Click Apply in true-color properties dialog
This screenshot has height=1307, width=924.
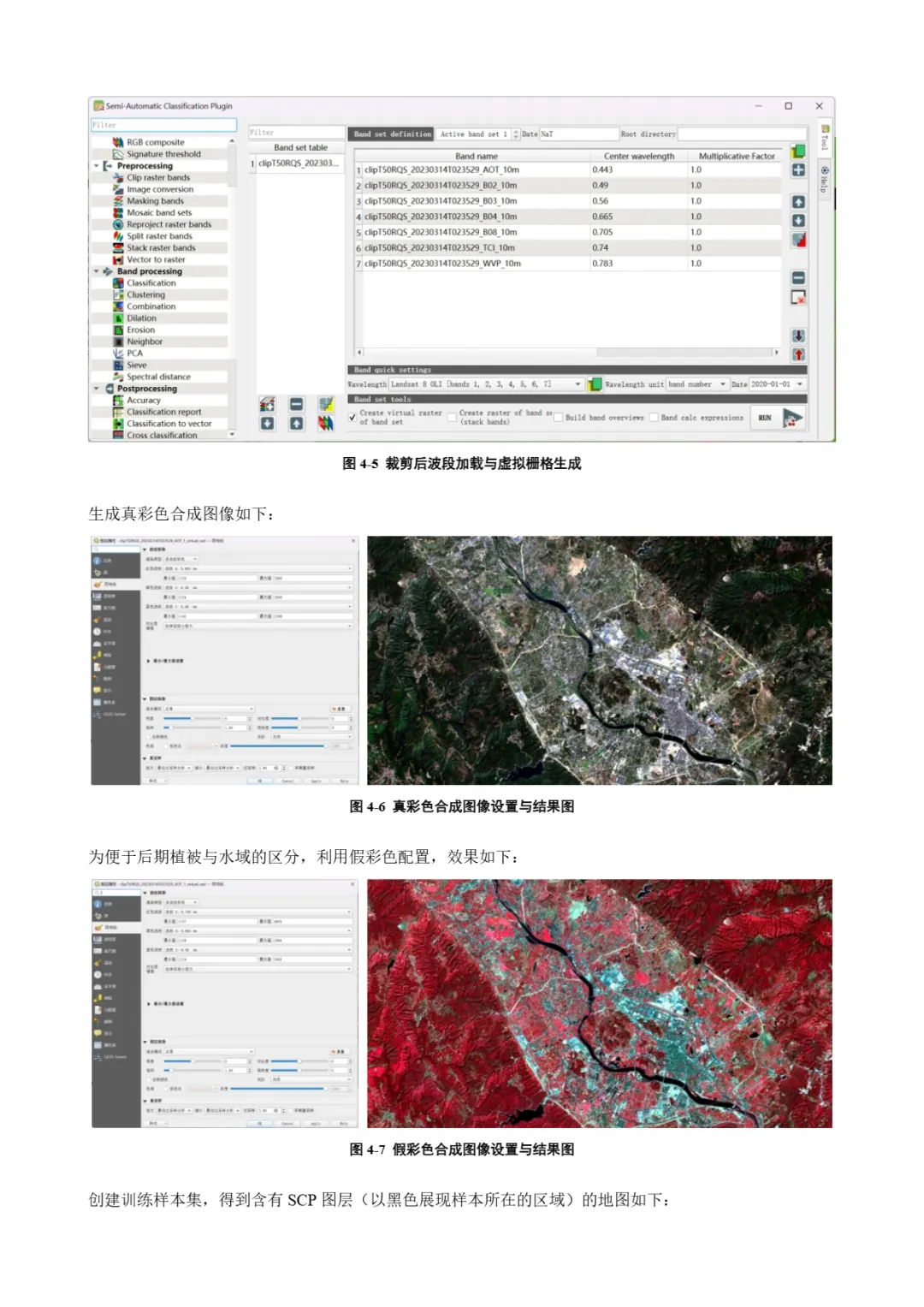pos(316,781)
